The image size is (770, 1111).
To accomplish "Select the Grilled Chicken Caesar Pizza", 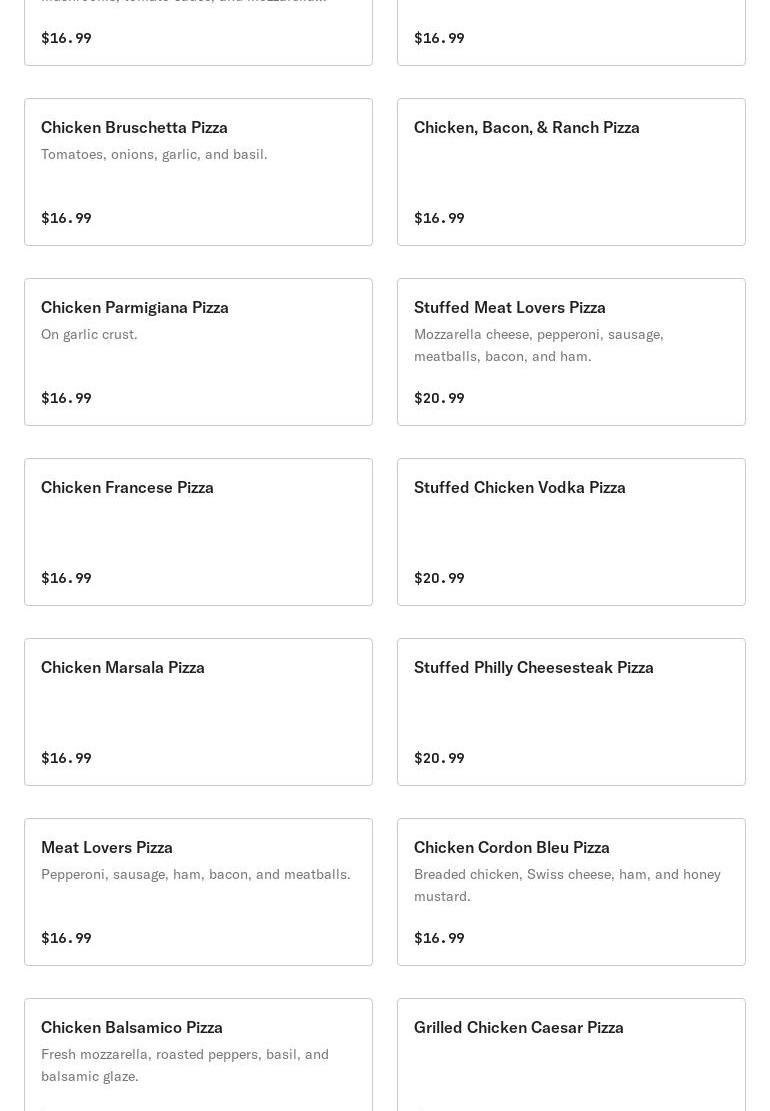I will click(518, 1028).
